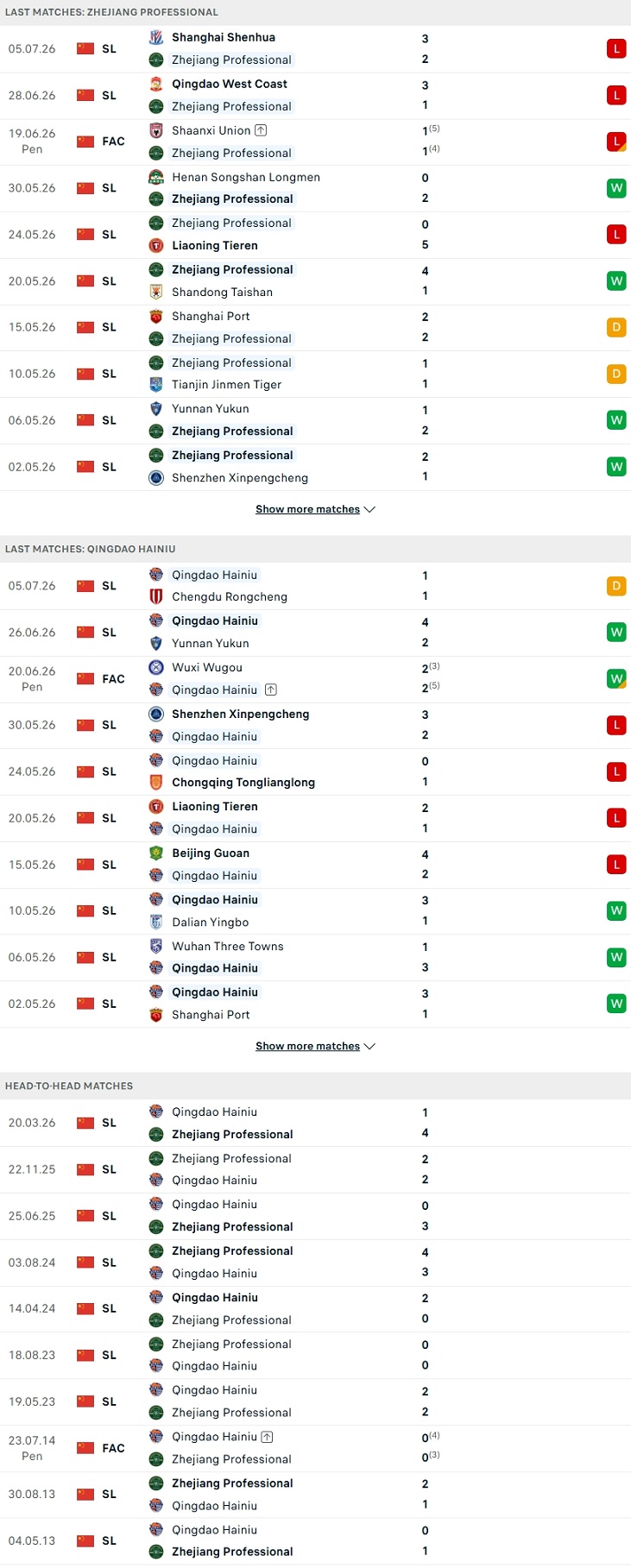631x1568 pixels.
Task: Click the Chengdu Rongcheng club crest
Action: [x=156, y=596]
